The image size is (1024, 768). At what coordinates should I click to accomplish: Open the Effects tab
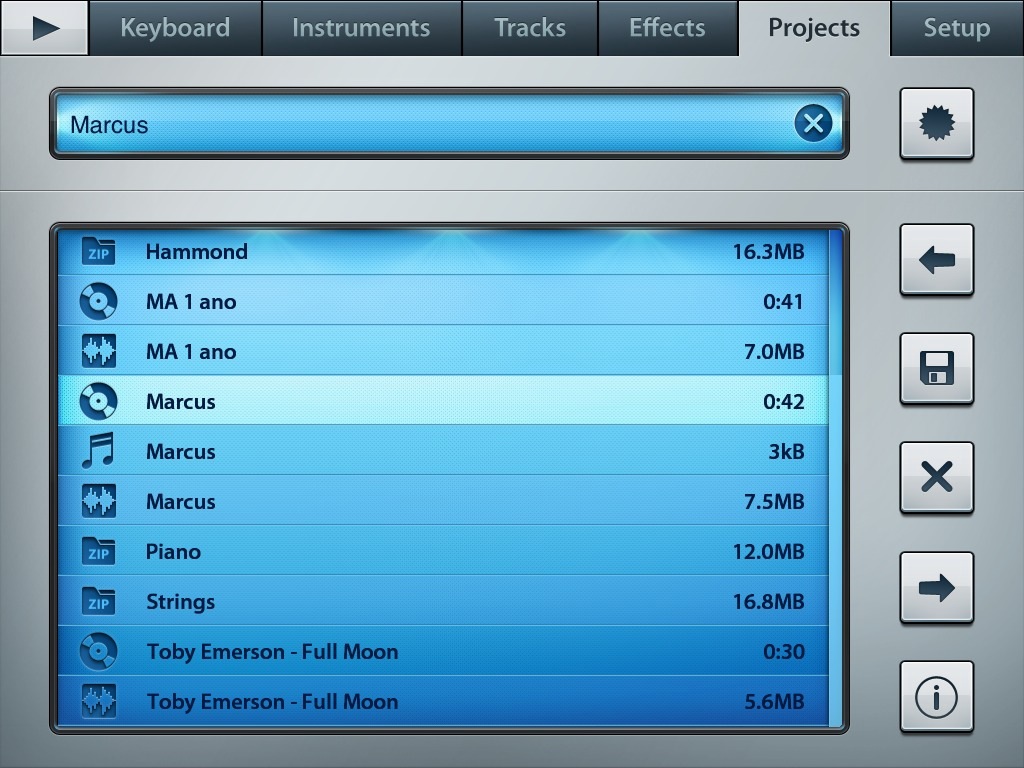click(x=667, y=27)
